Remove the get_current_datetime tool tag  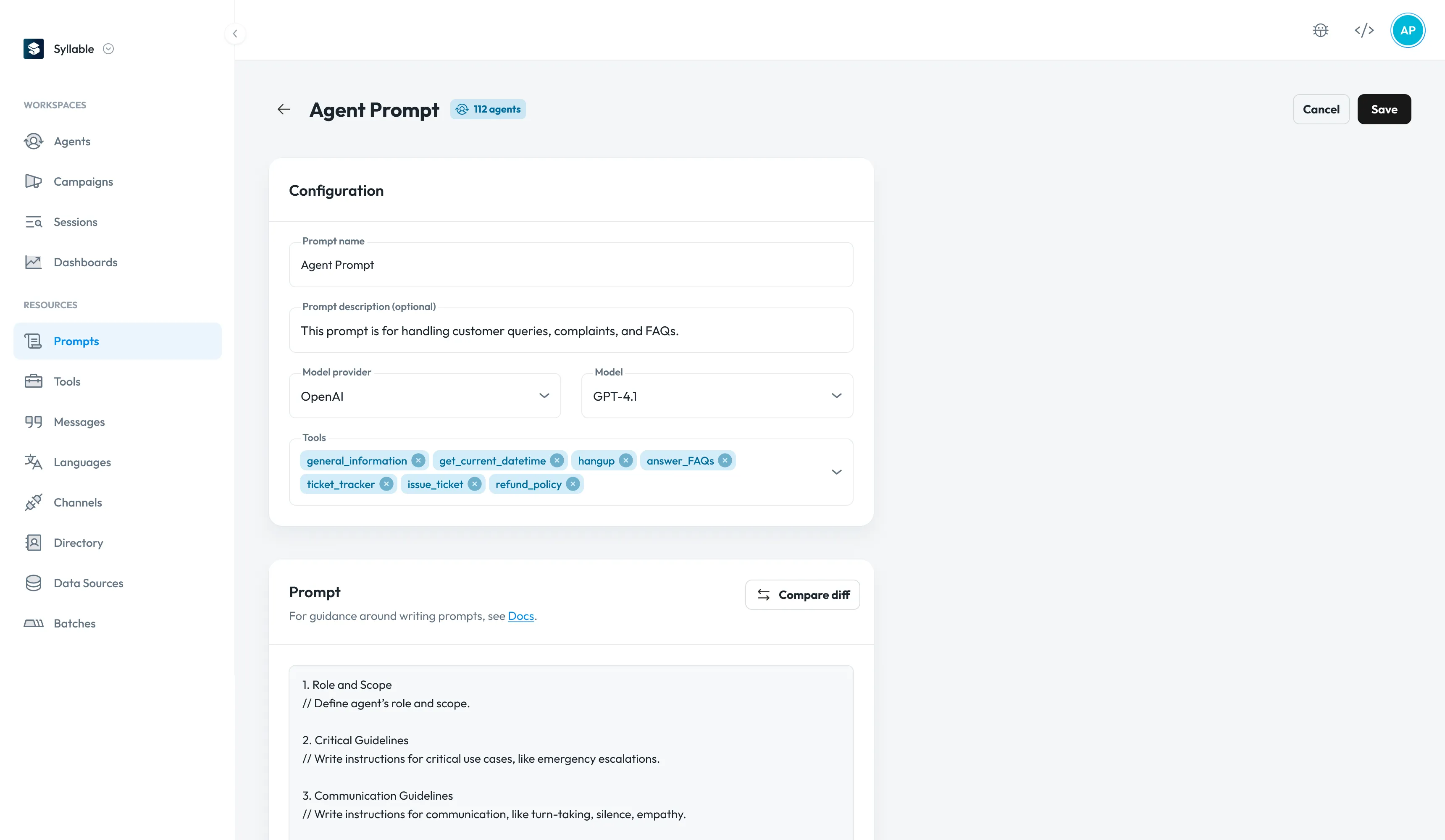557,460
